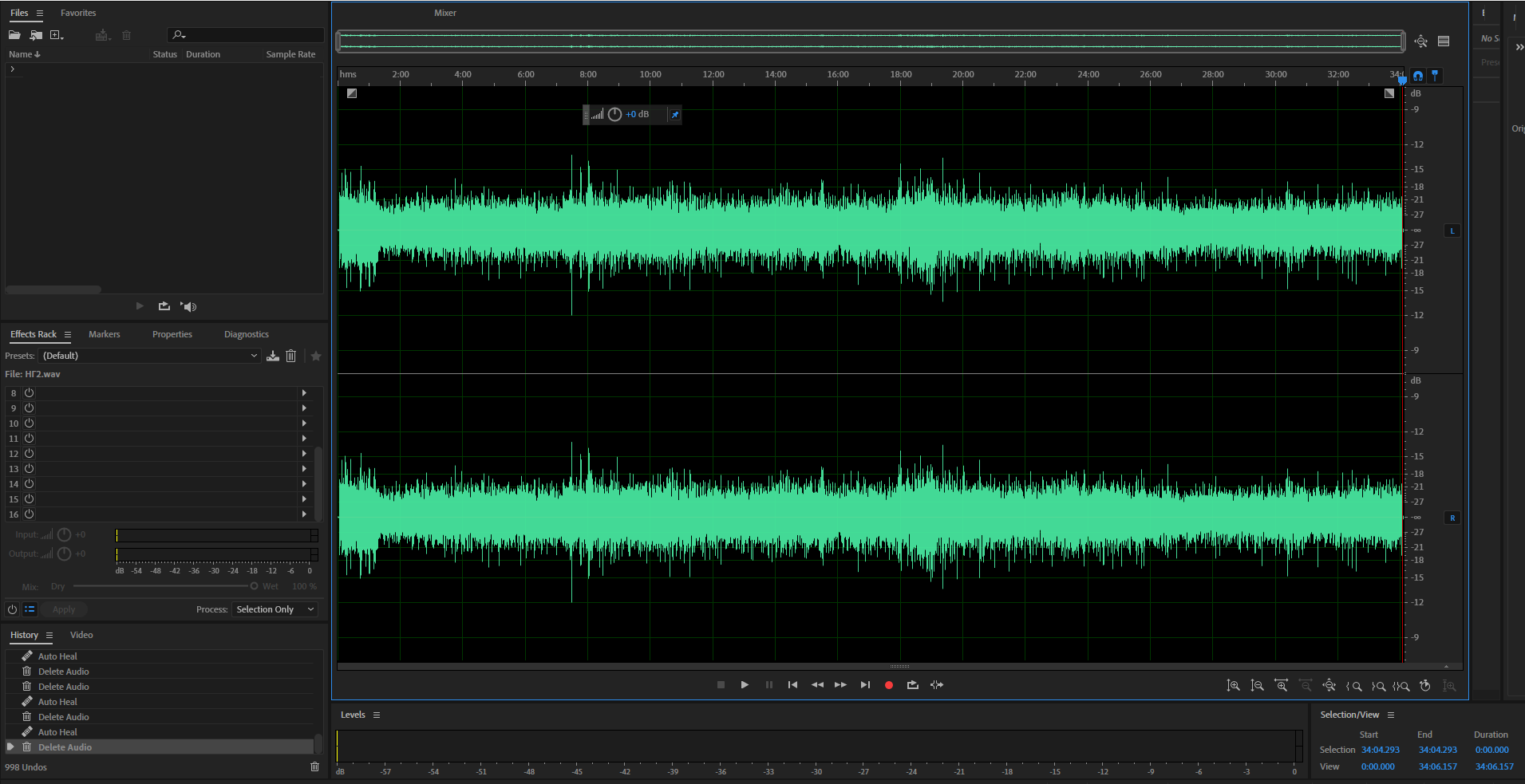Click the Fast Forward button

(x=840, y=685)
